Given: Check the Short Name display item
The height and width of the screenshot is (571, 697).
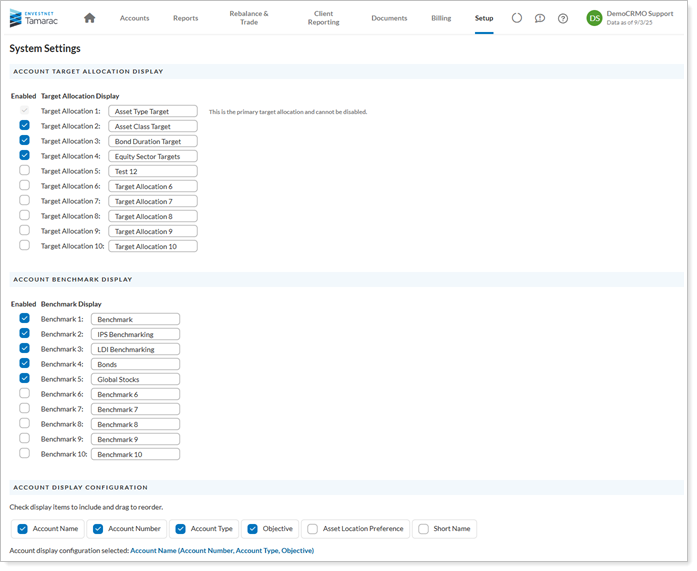Looking at the screenshot, I should [423, 529].
